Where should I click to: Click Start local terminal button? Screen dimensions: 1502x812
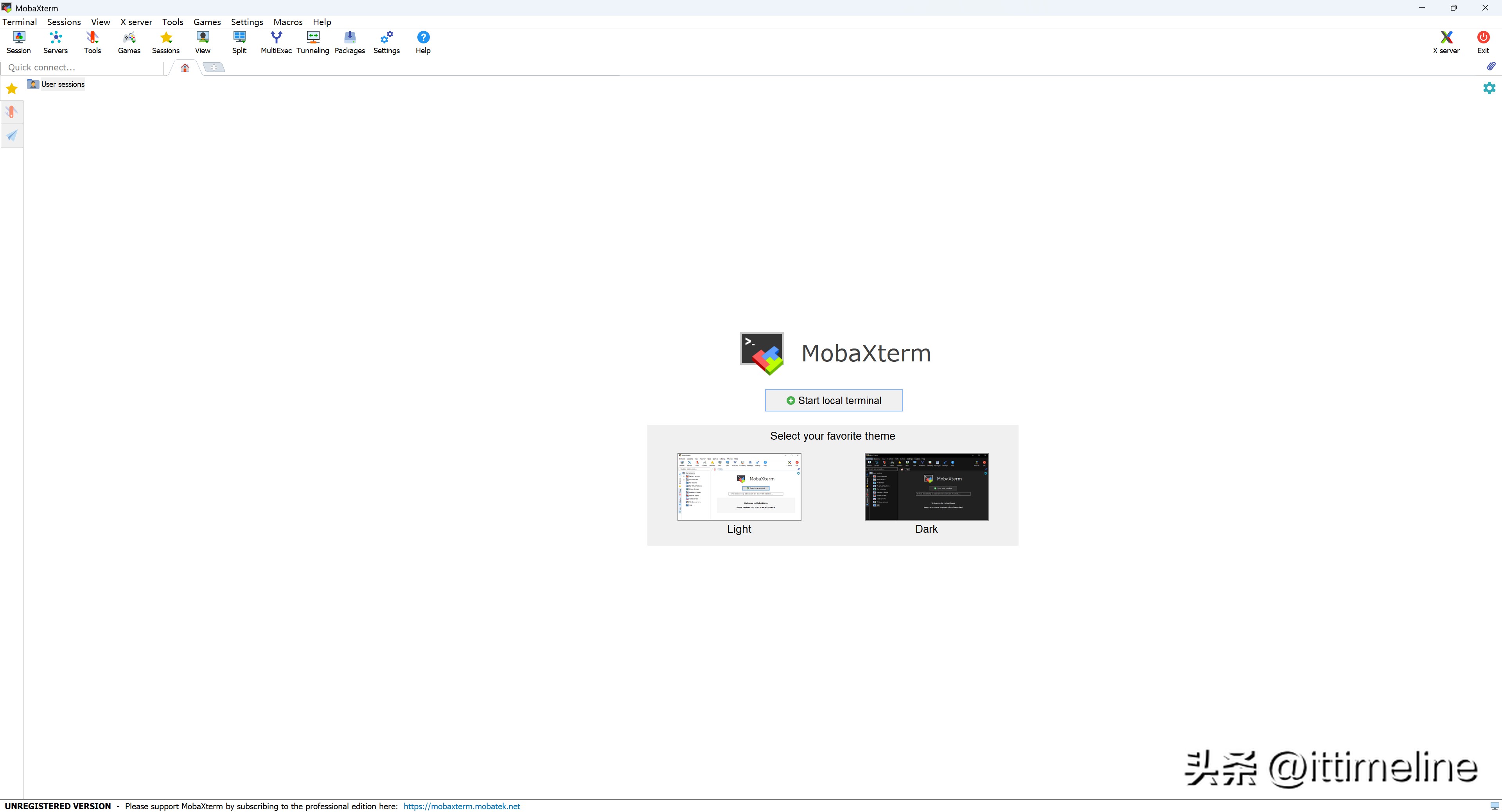[x=833, y=401]
